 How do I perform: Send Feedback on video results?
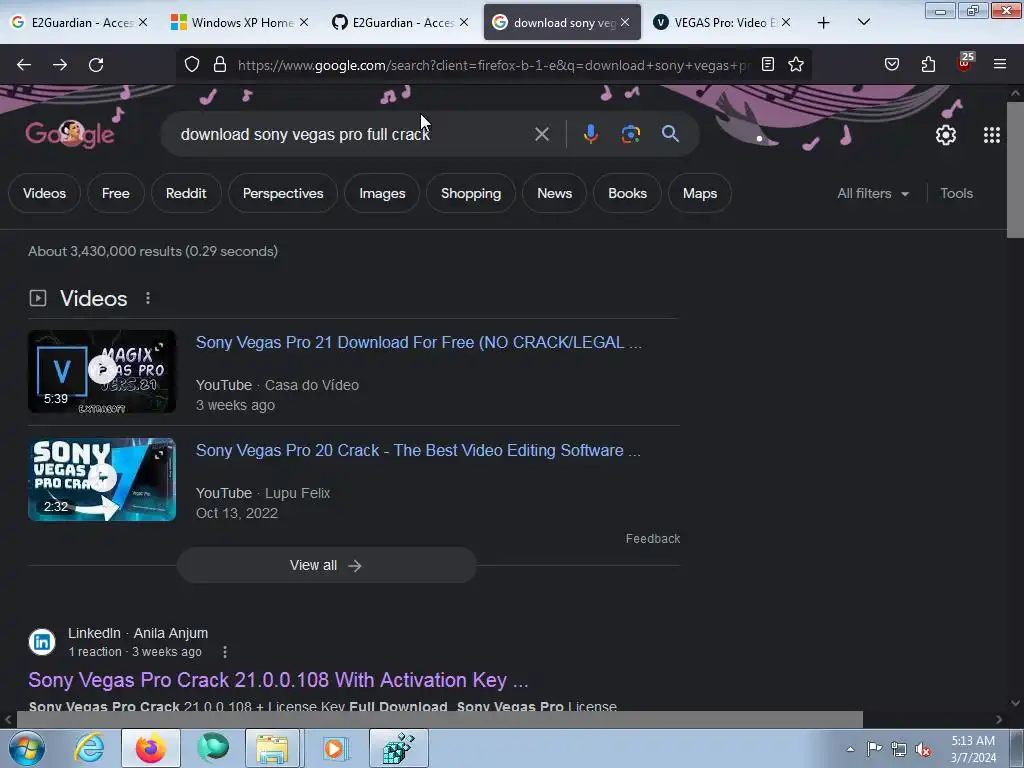pos(652,539)
